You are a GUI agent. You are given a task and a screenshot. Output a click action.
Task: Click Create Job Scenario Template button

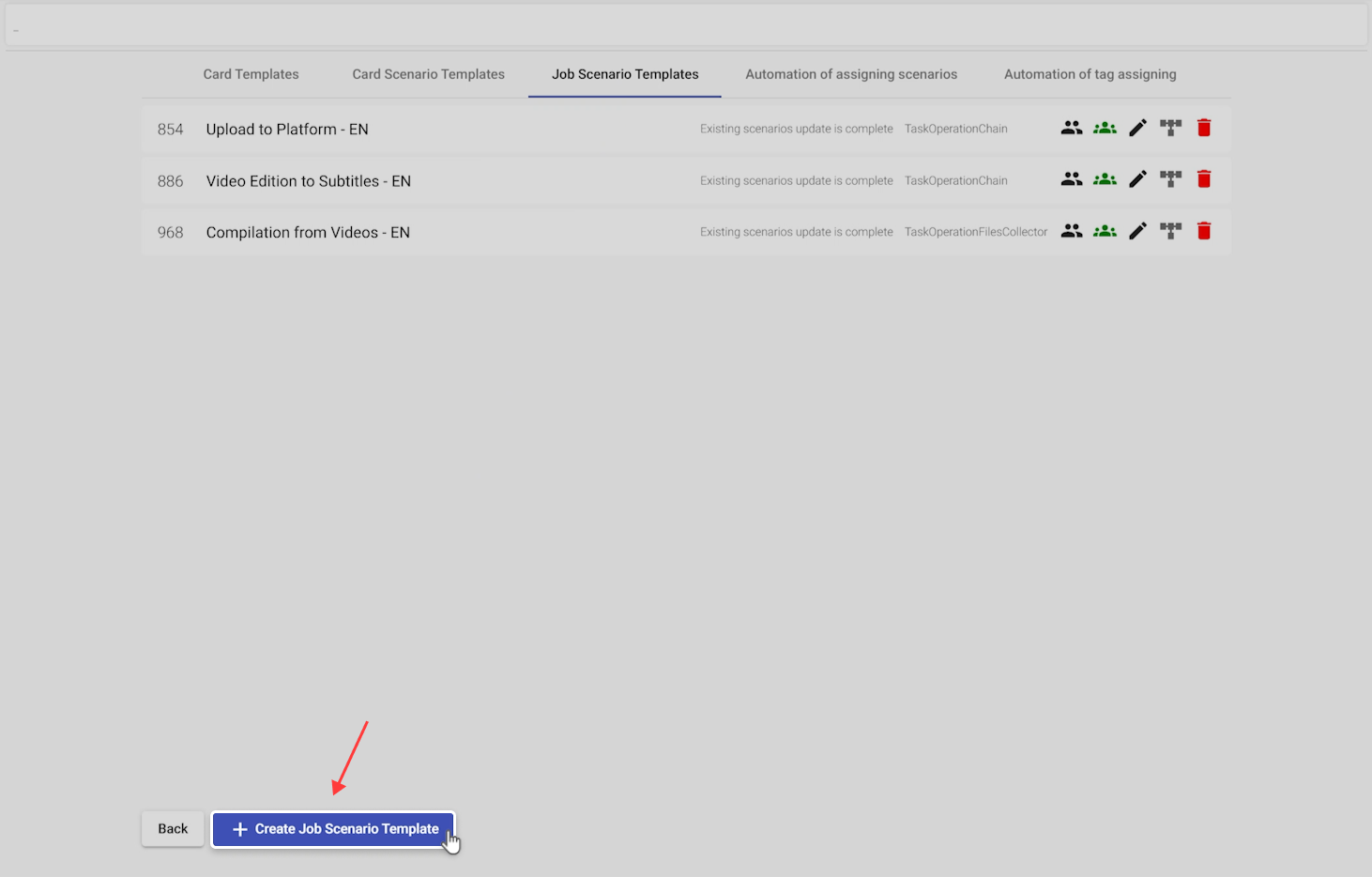point(334,829)
